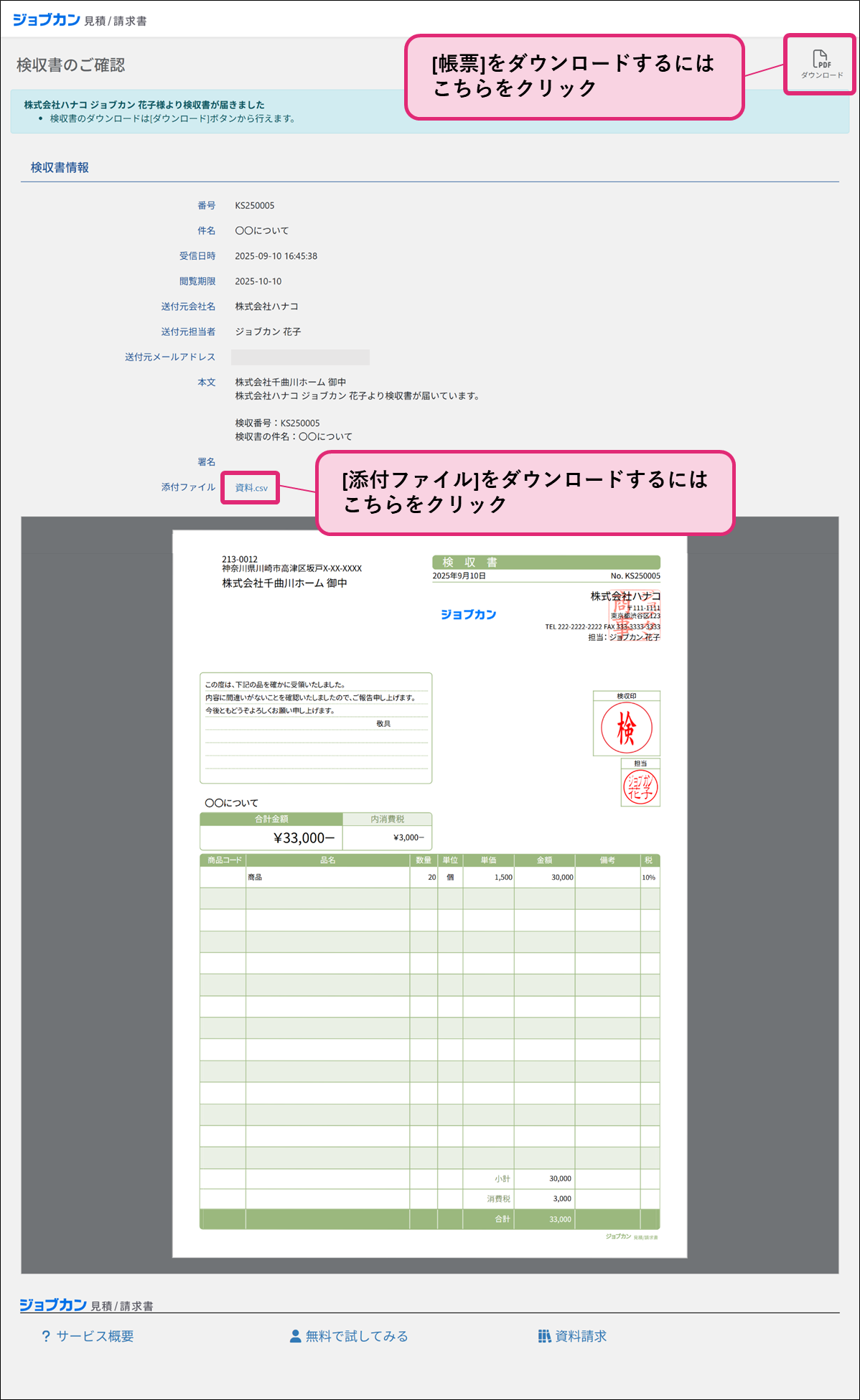Click the person icon beside 無料で試してみる
The height and width of the screenshot is (1400, 860).
coord(295,1336)
